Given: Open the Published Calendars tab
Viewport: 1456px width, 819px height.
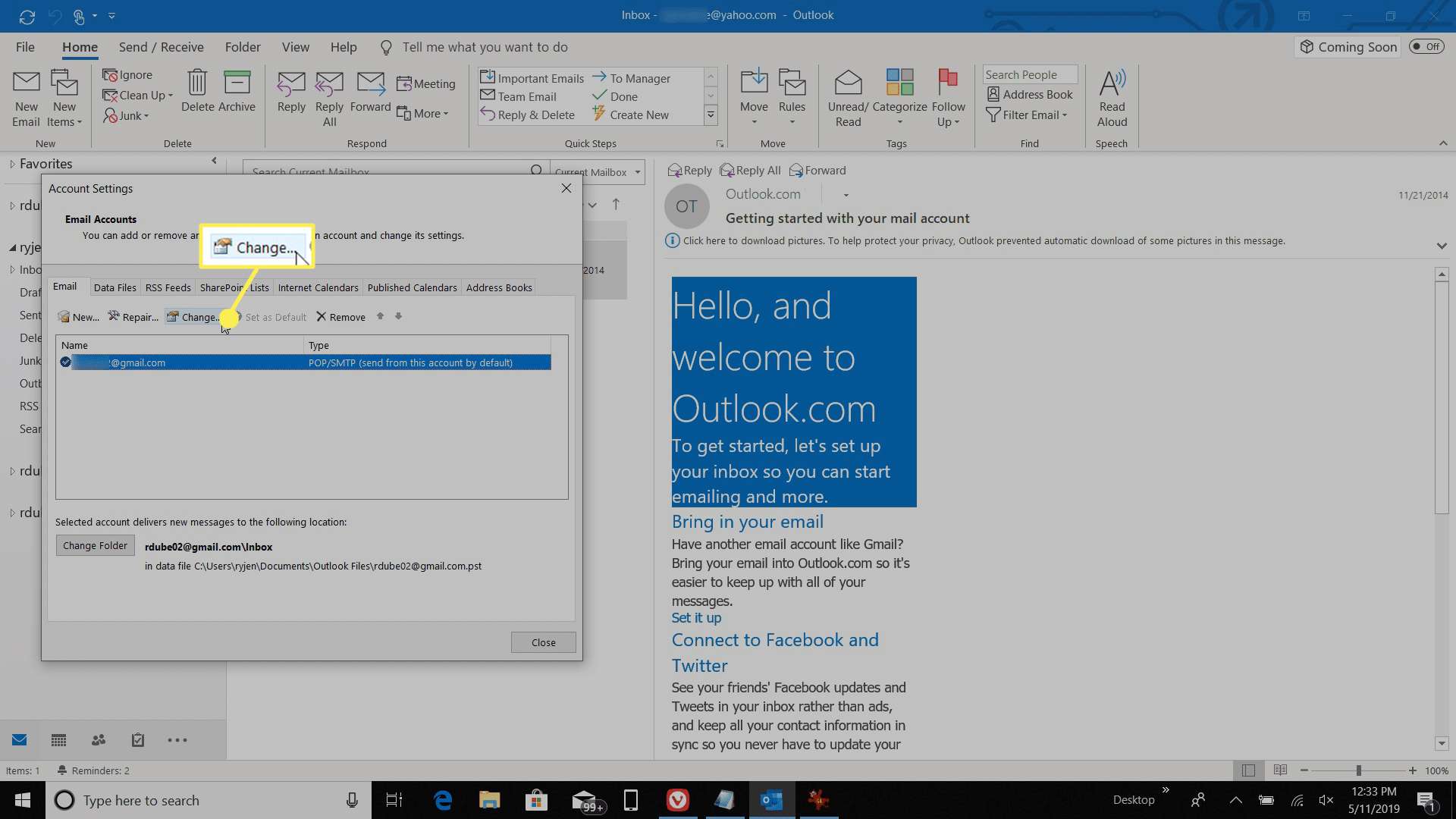Looking at the screenshot, I should tap(412, 287).
